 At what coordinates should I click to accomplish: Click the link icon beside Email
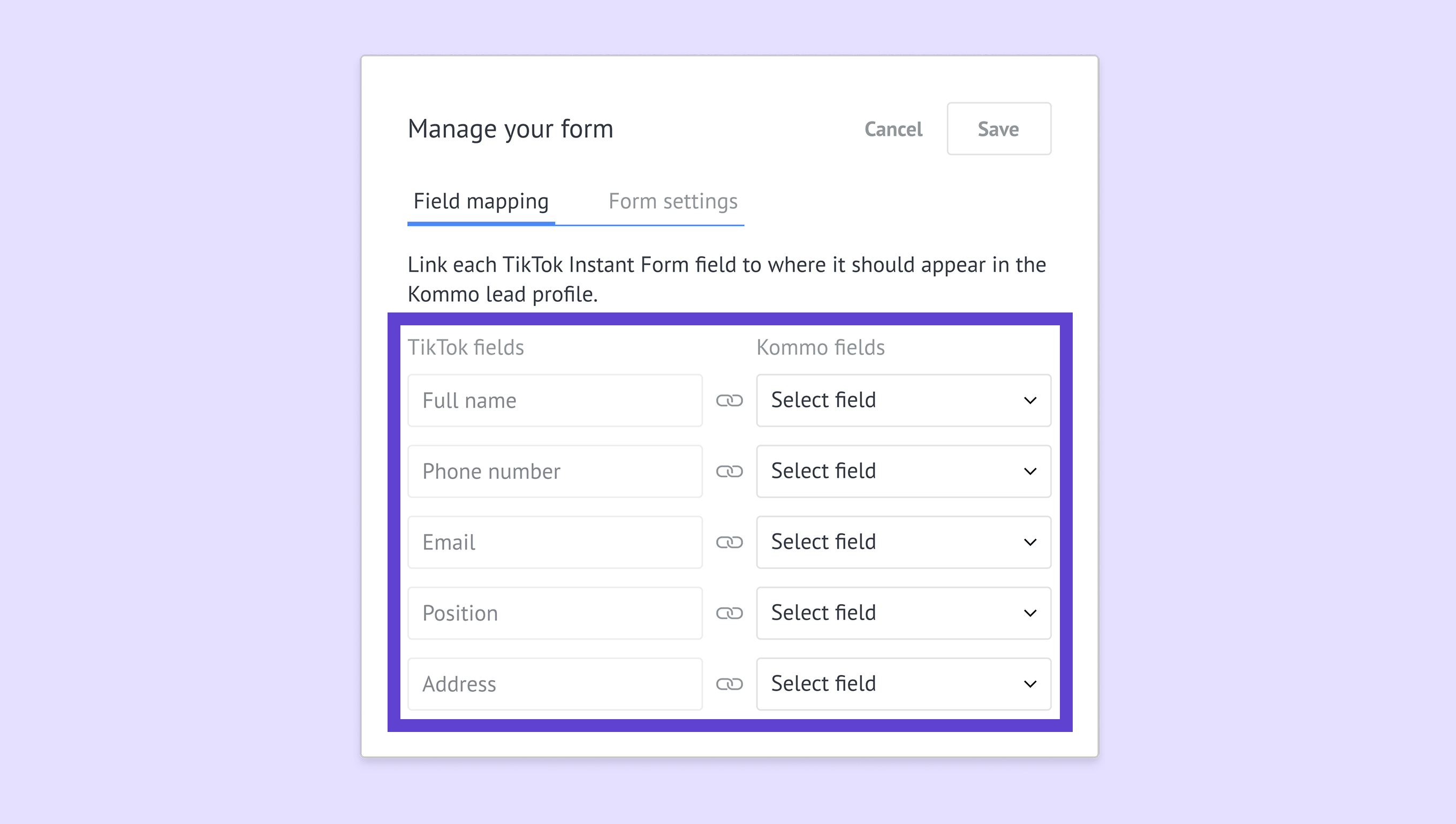tap(729, 542)
